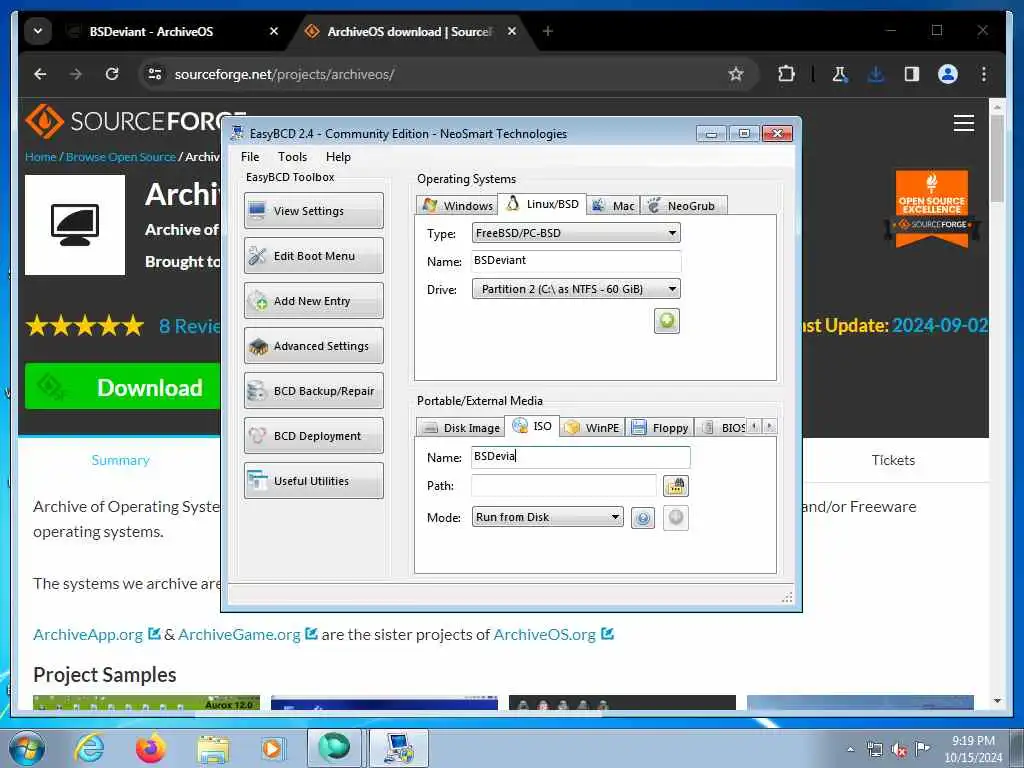1024x768 pixels.
Task: Open Edit Boot Menu section
Action: tap(313, 256)
